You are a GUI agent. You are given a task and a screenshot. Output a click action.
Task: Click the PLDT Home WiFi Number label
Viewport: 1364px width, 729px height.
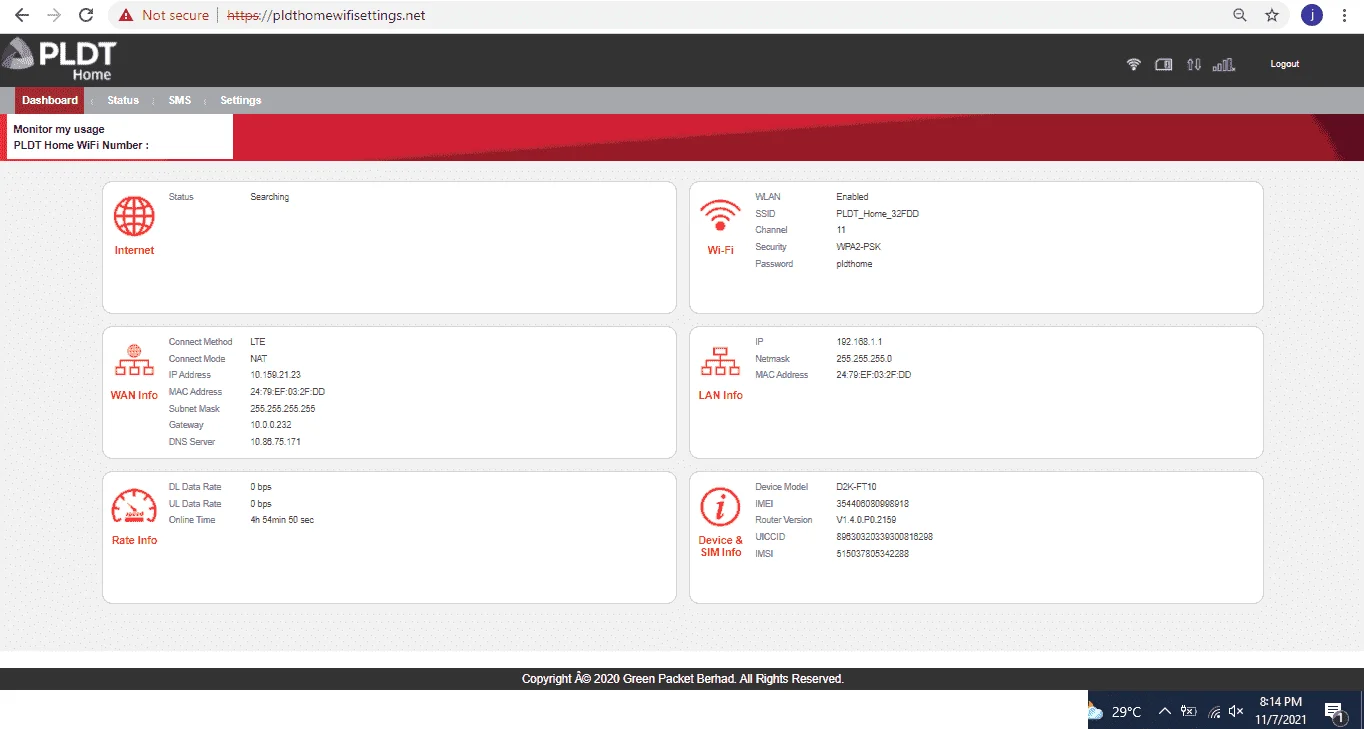pos(81,145)
